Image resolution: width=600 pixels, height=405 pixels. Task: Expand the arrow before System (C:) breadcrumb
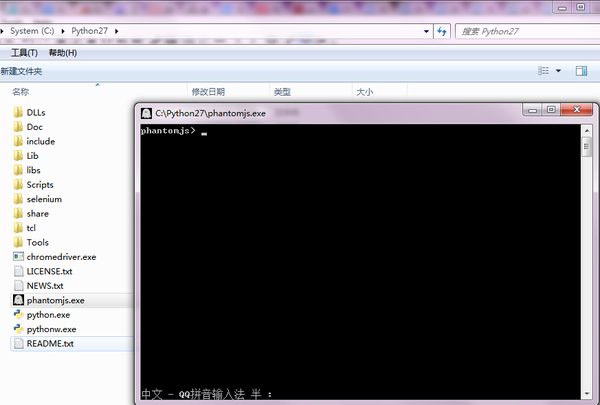(2, 31)
